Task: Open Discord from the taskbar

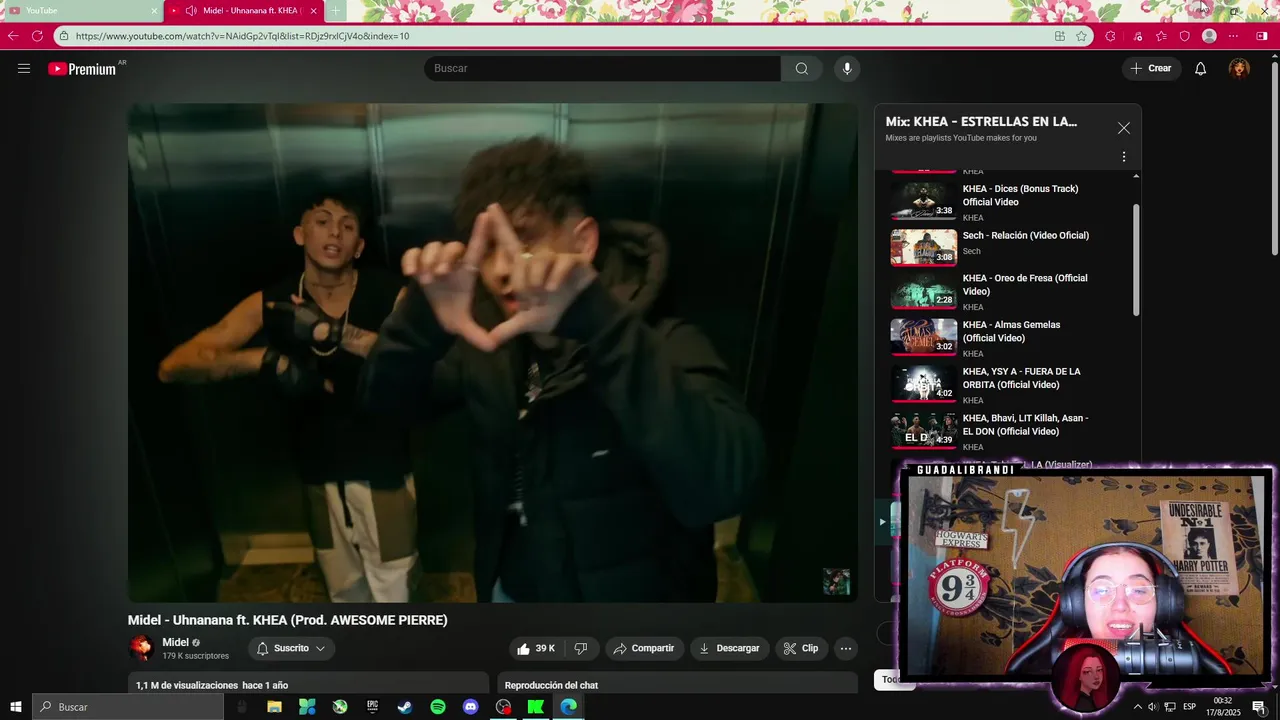Action: coord(470,707)
